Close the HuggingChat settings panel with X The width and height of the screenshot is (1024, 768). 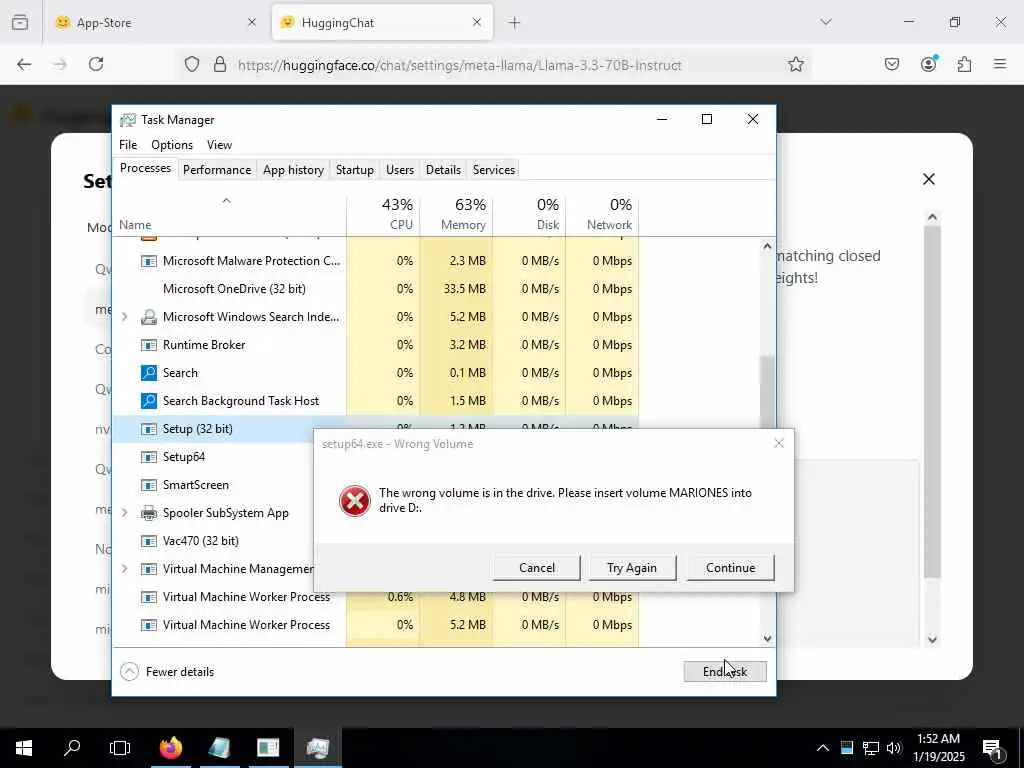pos(929,179)
